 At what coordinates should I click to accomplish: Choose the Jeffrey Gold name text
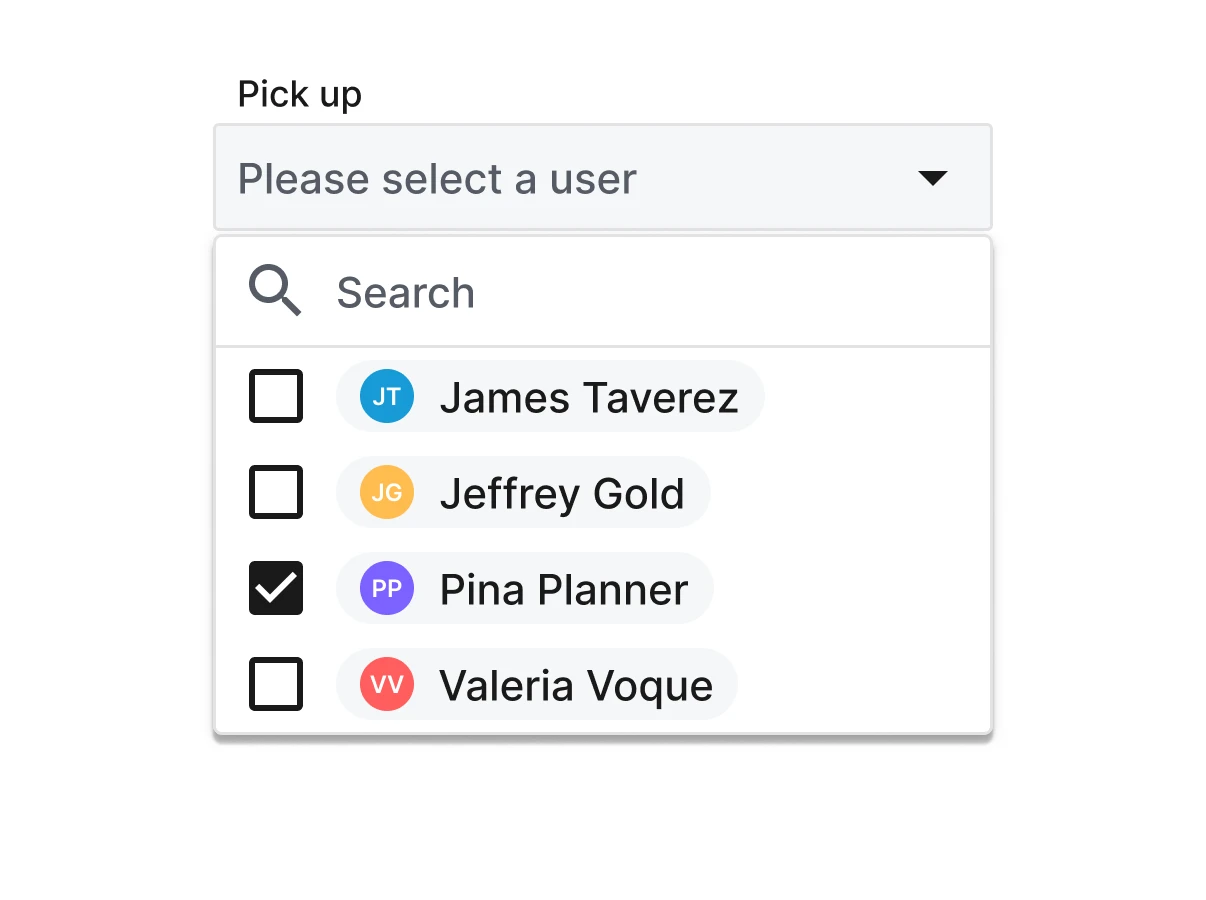click(x=562, y=493)
